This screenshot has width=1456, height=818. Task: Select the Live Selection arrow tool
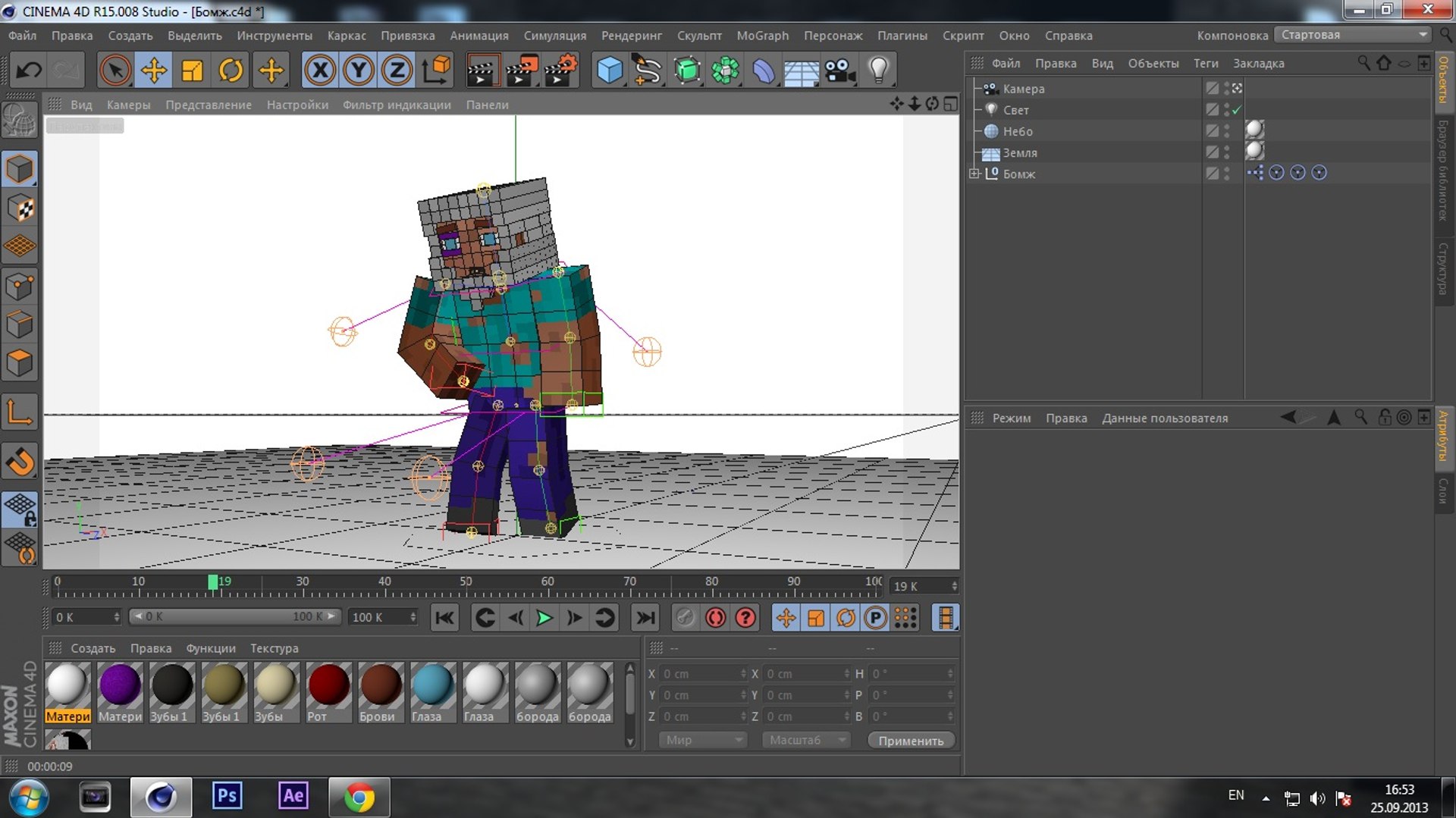[115, 71]
